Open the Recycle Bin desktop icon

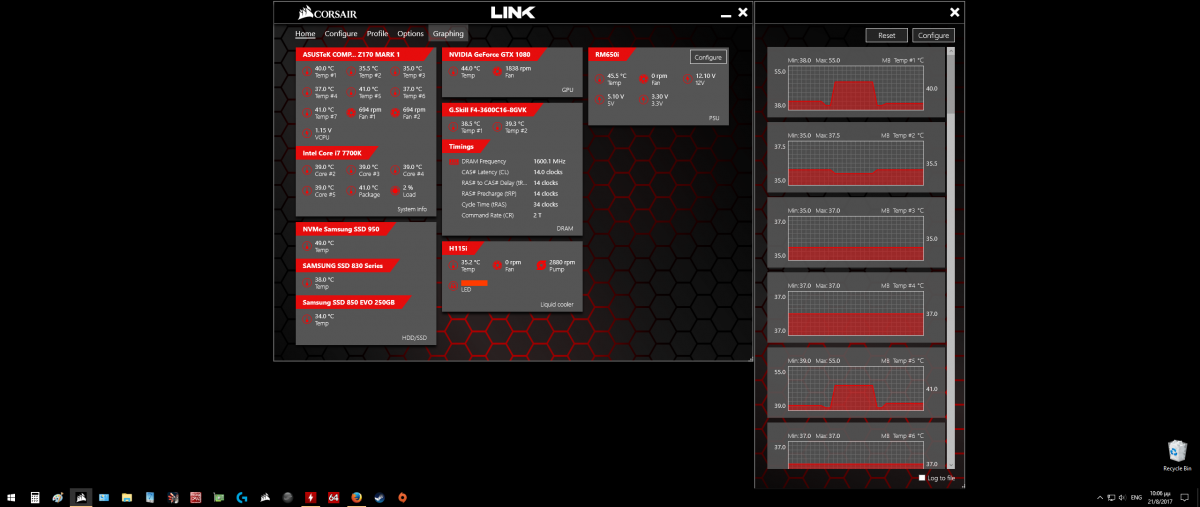[x=1176, y=456]
